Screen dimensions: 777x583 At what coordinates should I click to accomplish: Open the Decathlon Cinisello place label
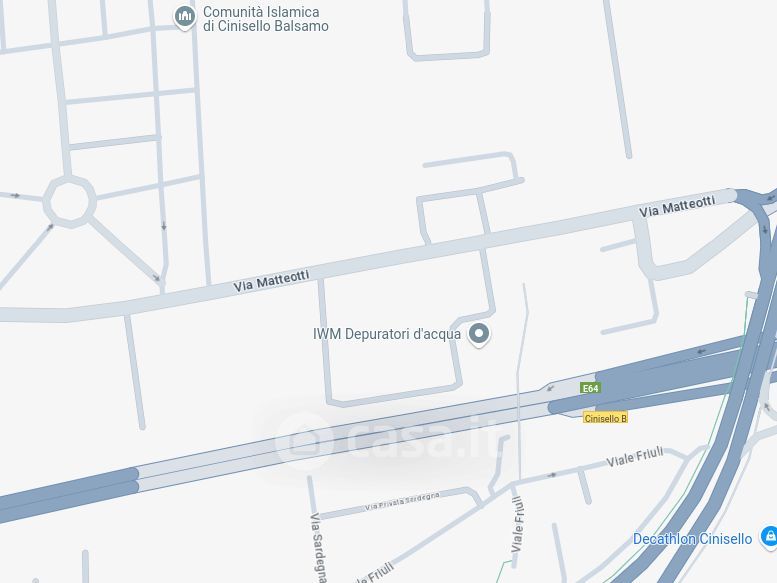692,539
